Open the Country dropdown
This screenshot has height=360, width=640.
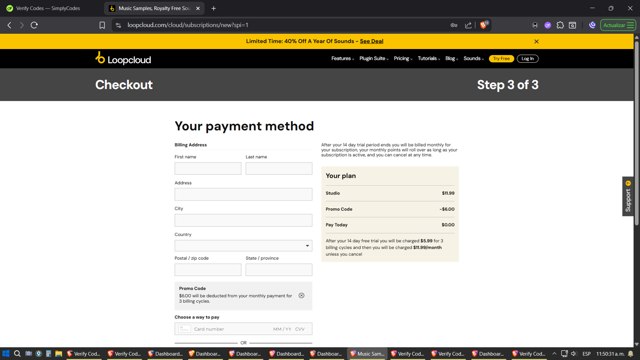click(243, 246)
